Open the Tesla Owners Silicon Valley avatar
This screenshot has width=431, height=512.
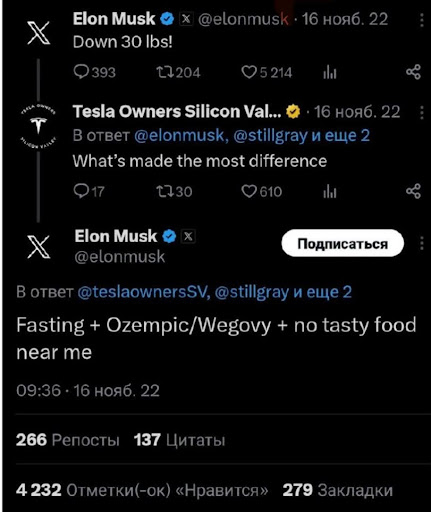coord(38,125)
